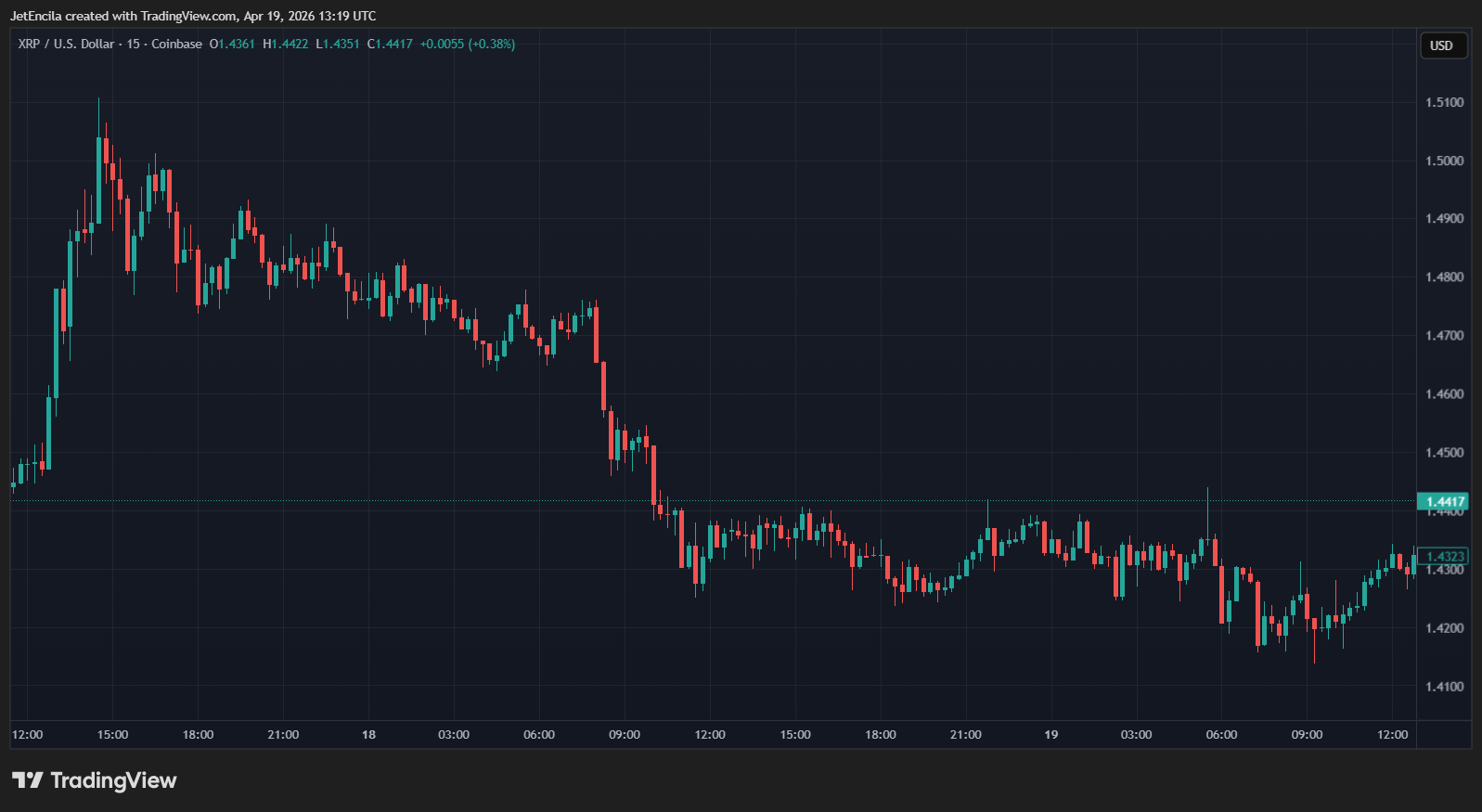Click the open value O1.4361
The width and height of the screenshot is (1482, 812).
click(x=232, y=44)
